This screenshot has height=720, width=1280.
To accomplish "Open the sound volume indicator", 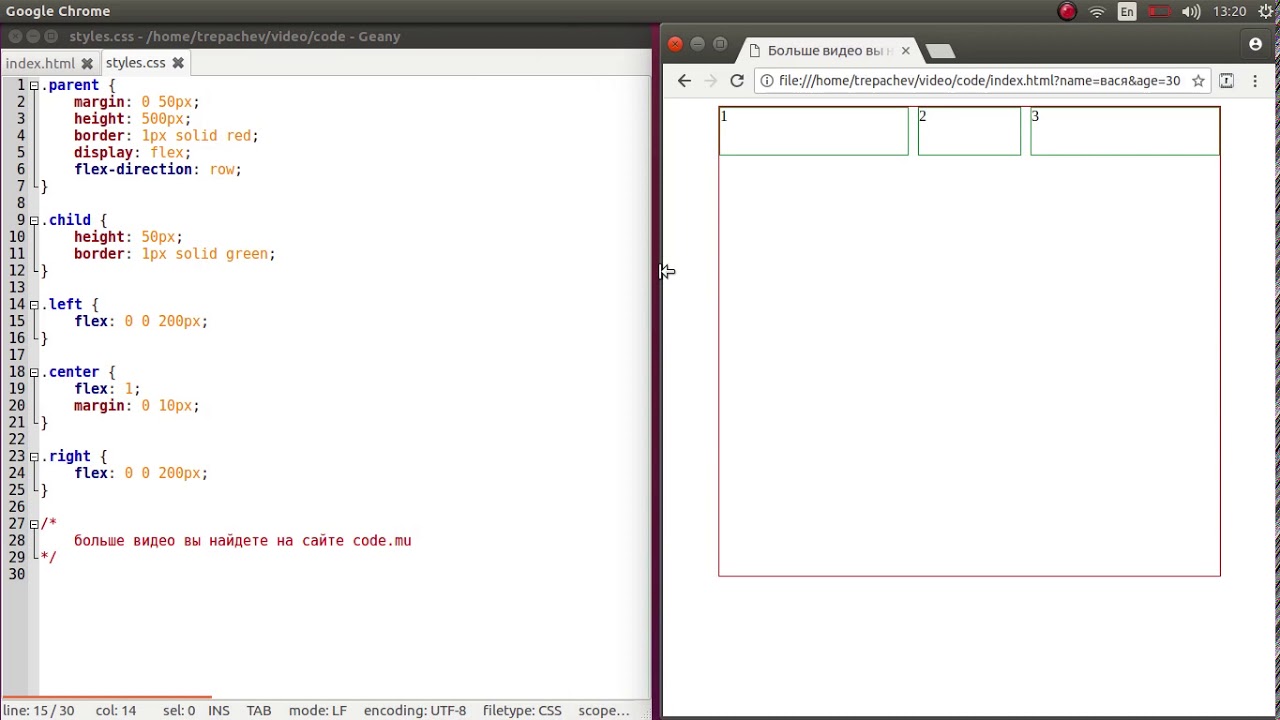I will coord(1191,12).
